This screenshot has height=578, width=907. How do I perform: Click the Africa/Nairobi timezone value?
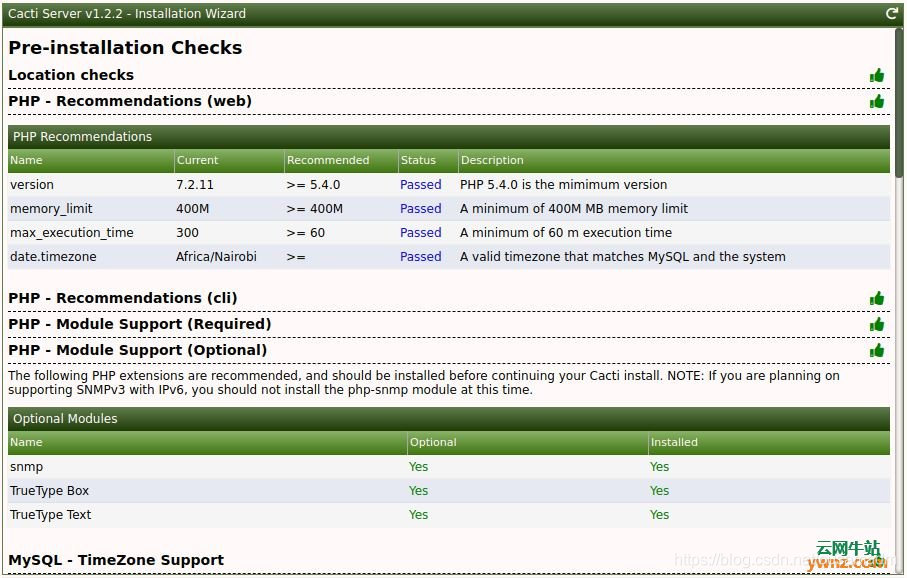tap(216, 257)
